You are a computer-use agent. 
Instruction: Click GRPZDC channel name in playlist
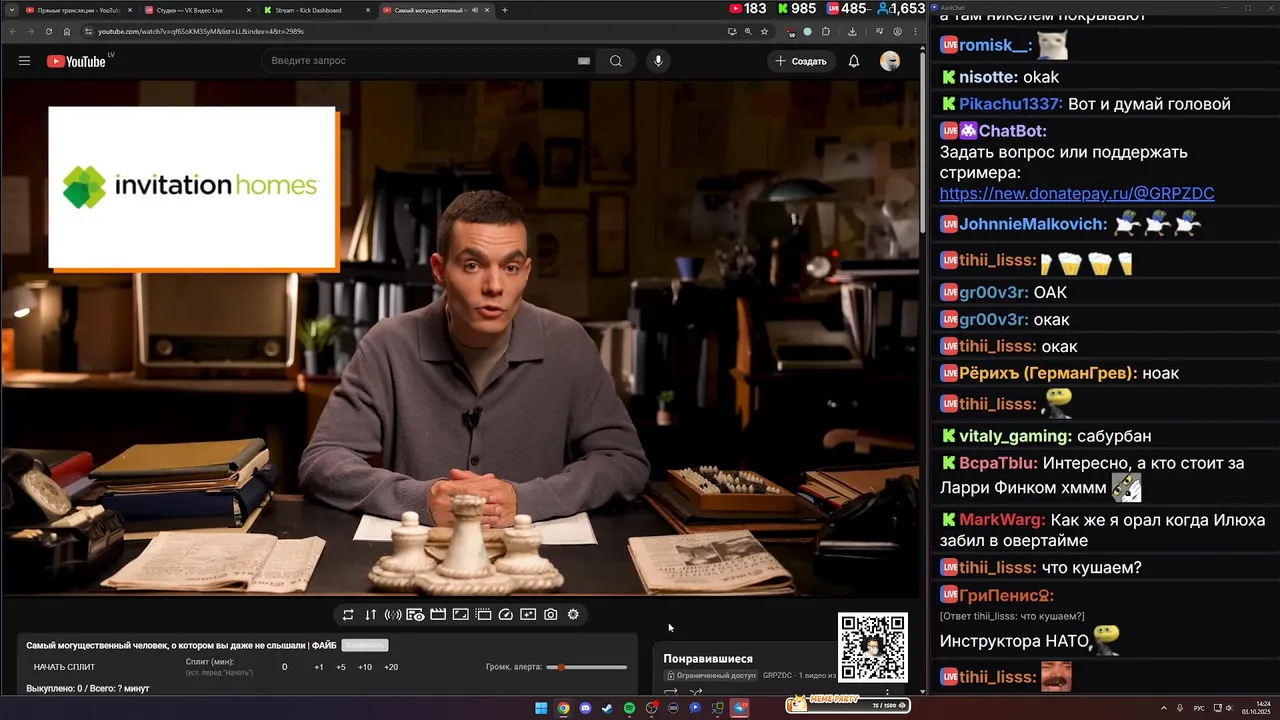pyautogui.click(x=778, y=675)
